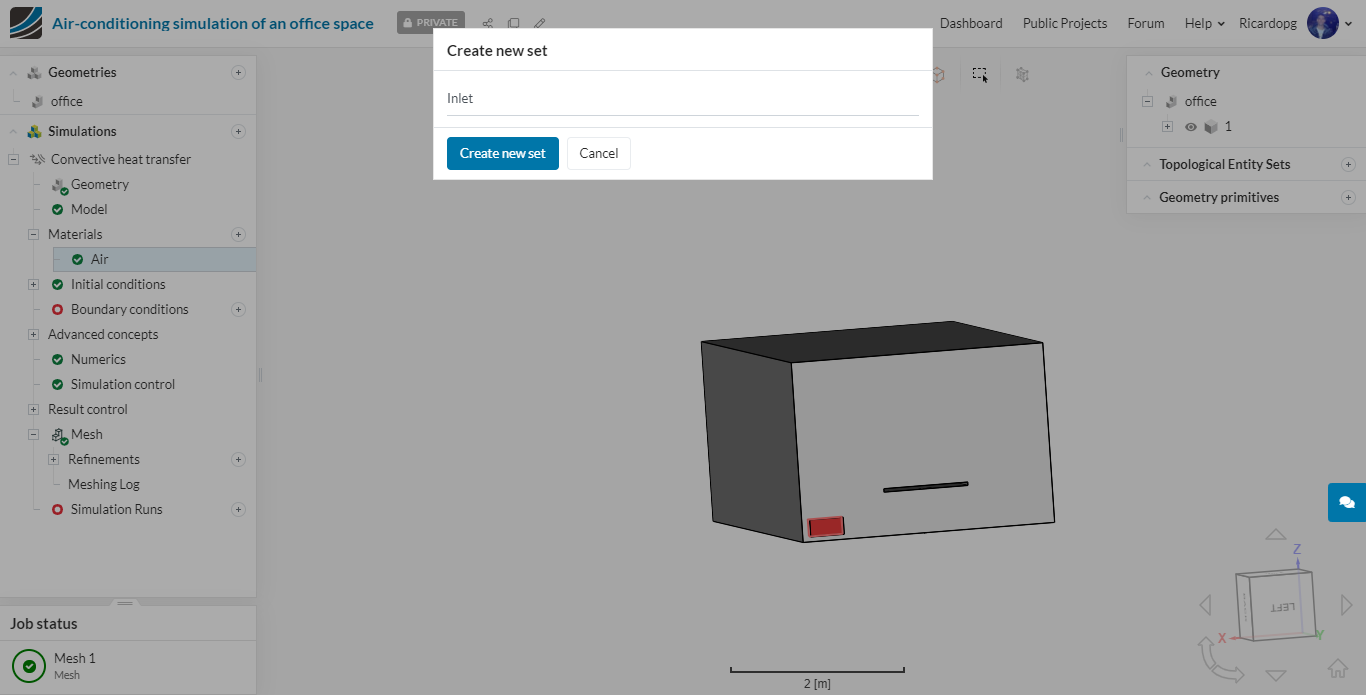Collapse the Geometry panel header
This screenshot has height=695, width=1366.
click(1147, 72)
